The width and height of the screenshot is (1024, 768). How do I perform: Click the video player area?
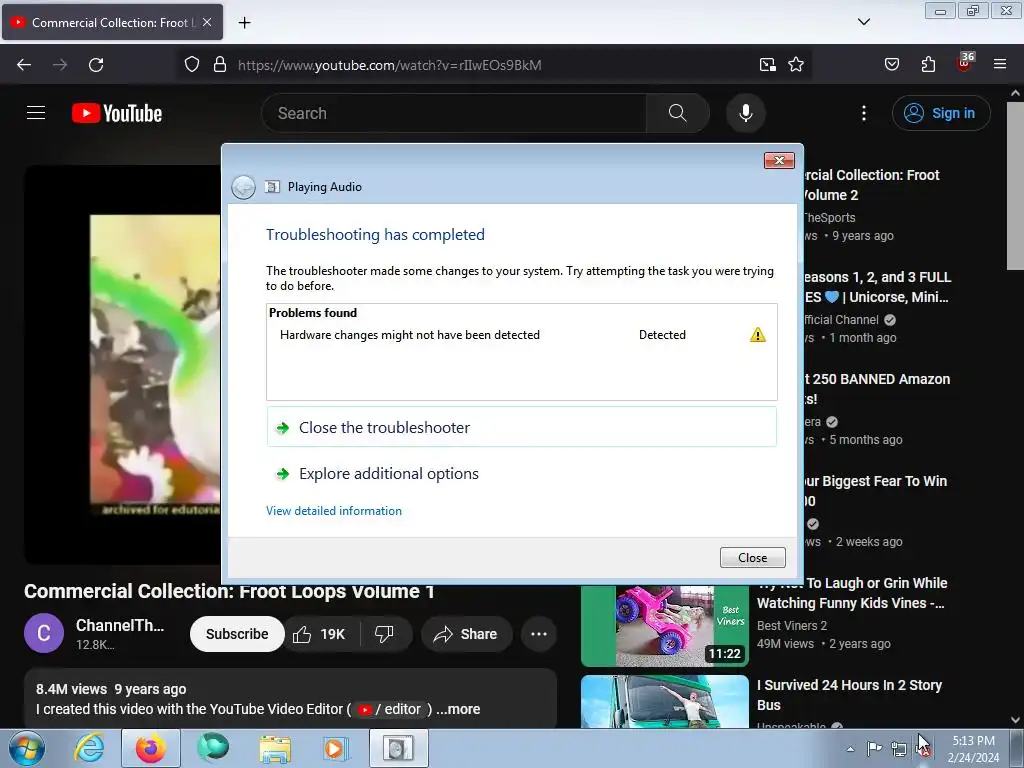(124, 364)
